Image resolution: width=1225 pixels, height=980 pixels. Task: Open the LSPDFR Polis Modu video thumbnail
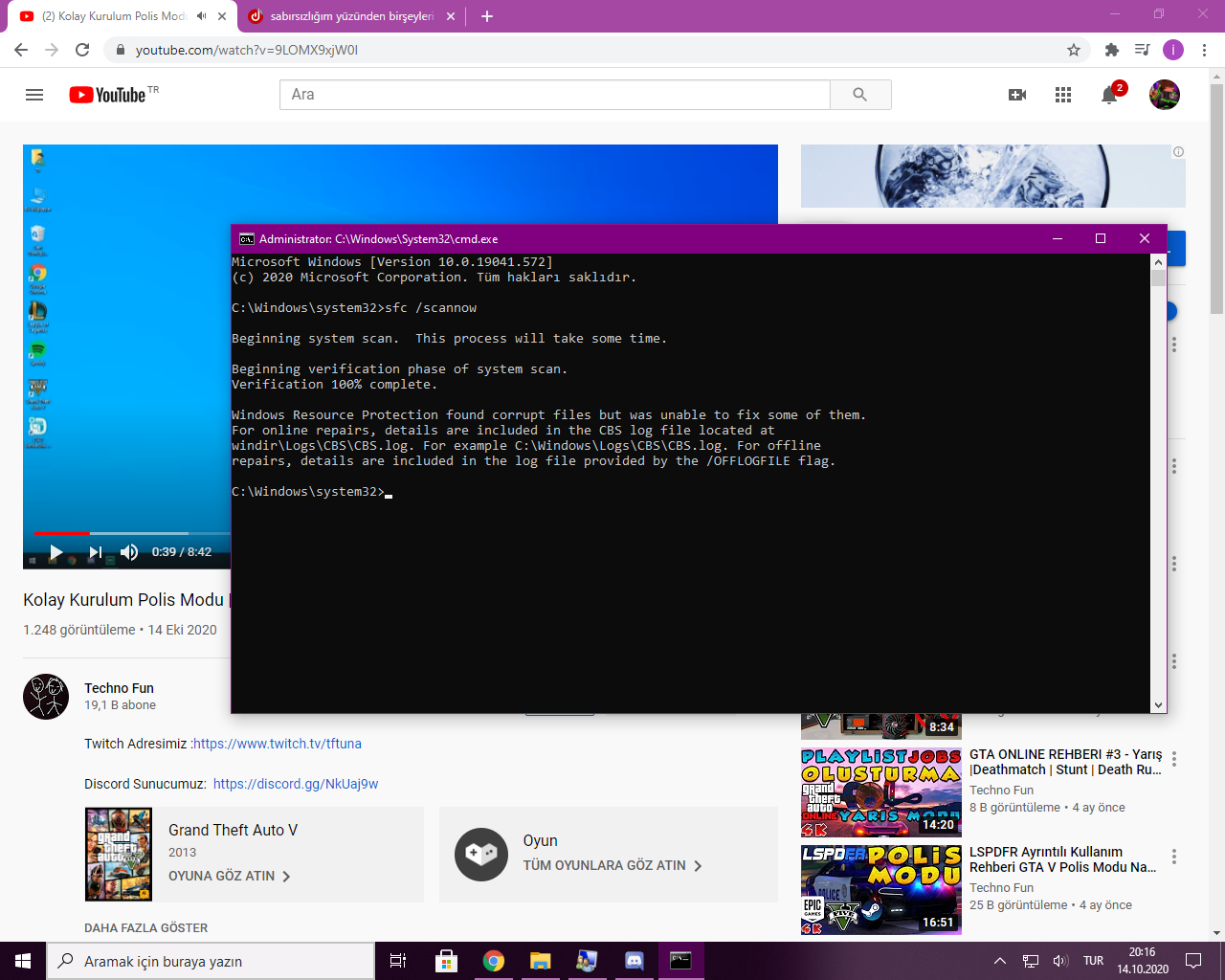coord(880,890)
